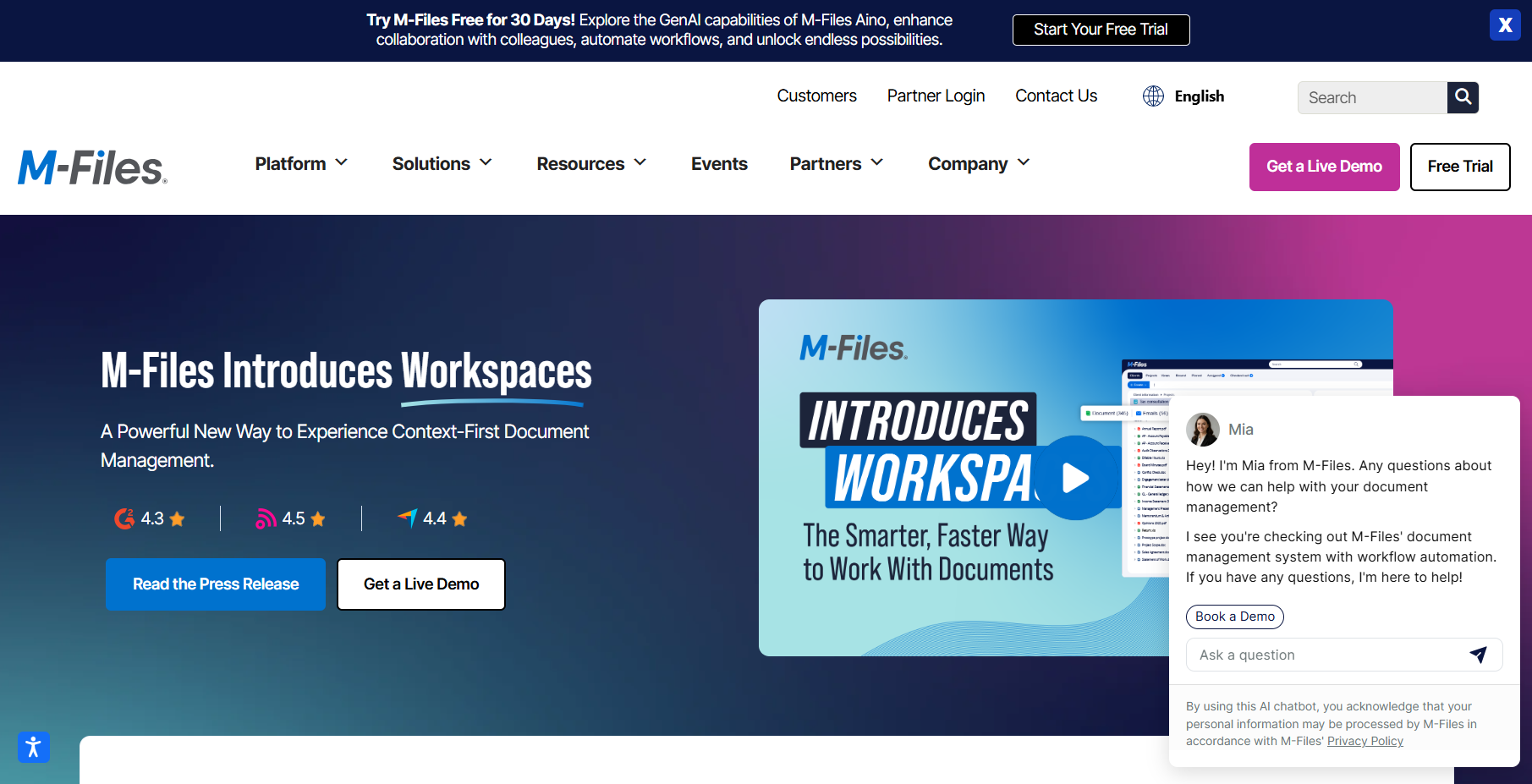Open the Company dropdown menu
This screenshot has height=784, width=1532.
pos(979,163)
